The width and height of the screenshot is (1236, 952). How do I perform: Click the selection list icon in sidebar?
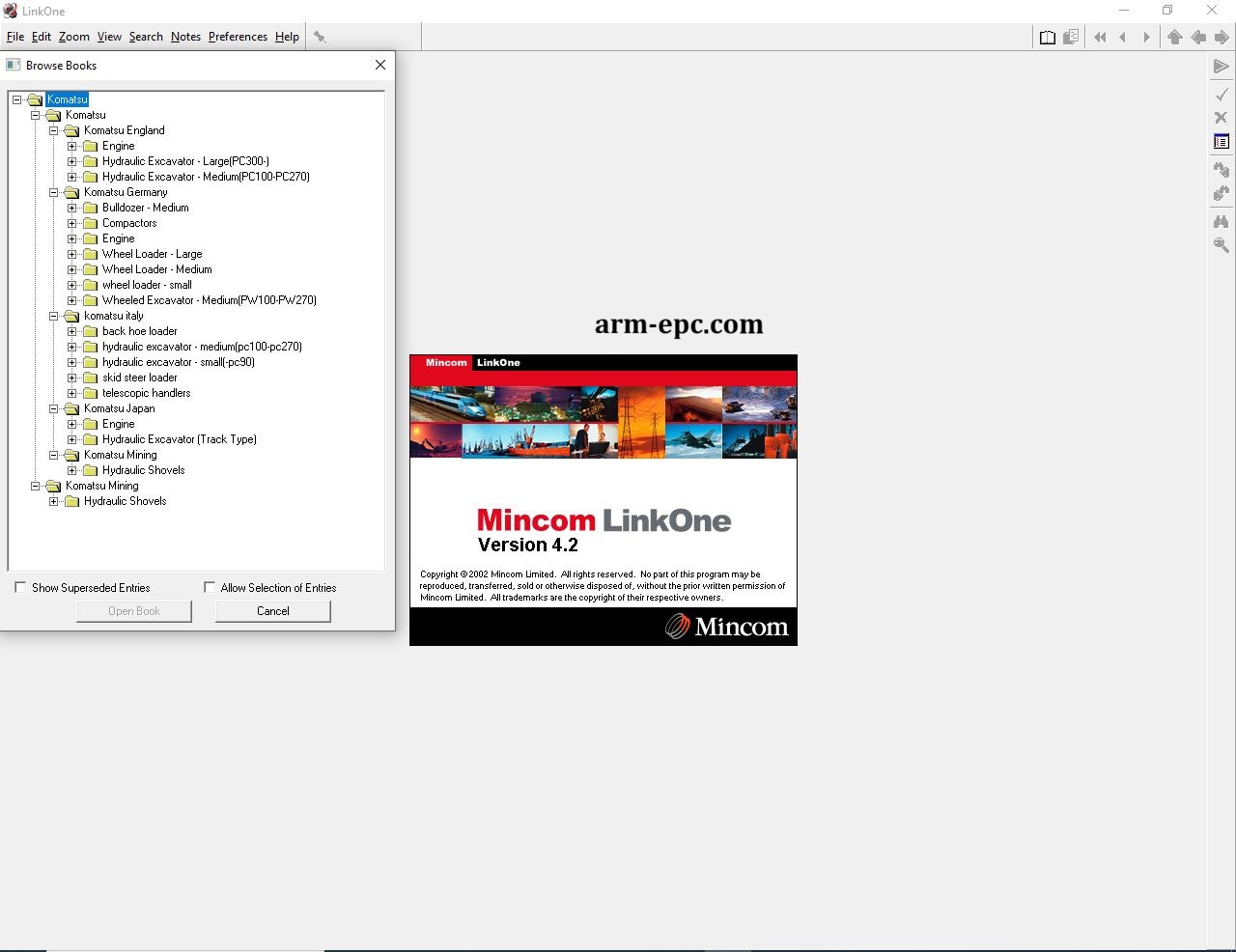tap(1221, 142)
